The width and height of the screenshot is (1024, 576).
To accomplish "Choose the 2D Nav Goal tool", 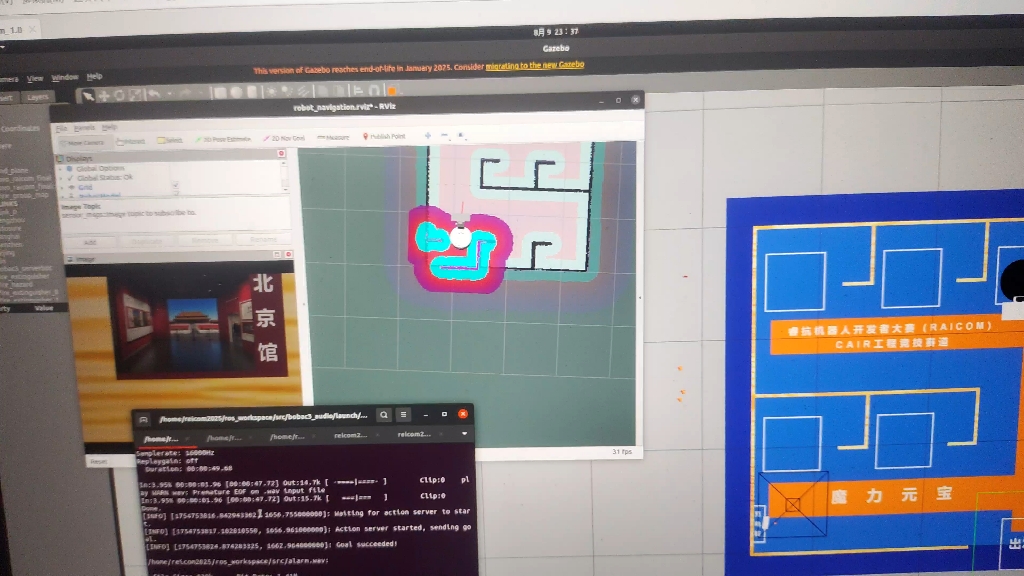I will point(284,138).
